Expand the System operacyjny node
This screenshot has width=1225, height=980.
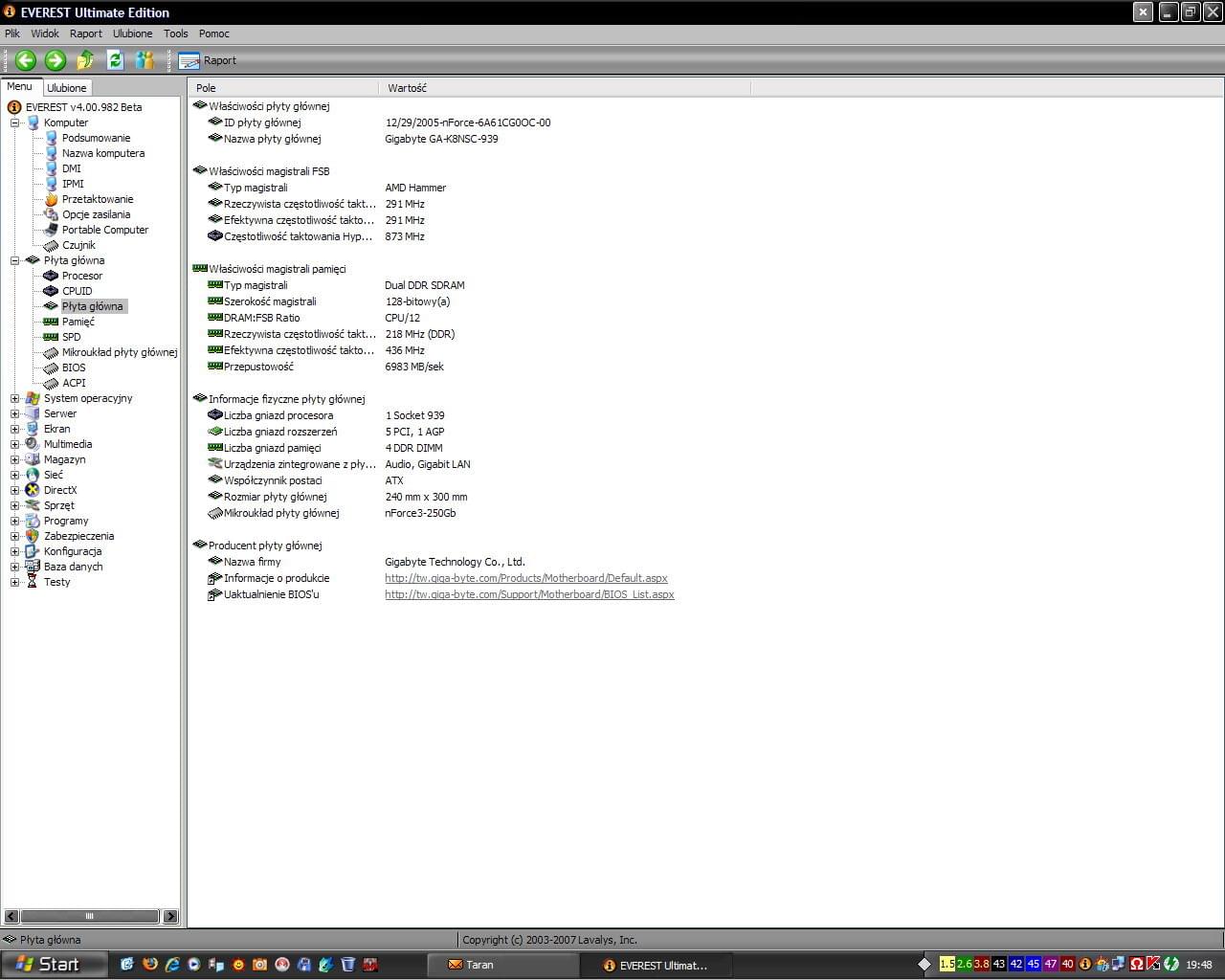click(x=15, y=398)
